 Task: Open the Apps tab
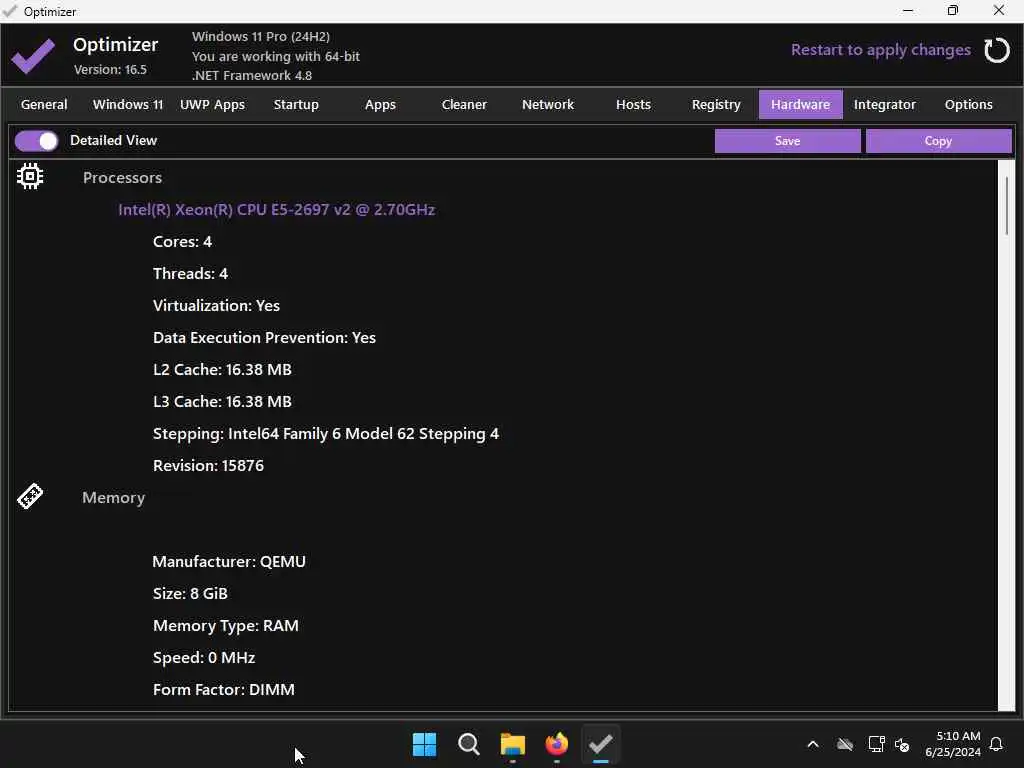pyautogui.click(x=380, y=104)
